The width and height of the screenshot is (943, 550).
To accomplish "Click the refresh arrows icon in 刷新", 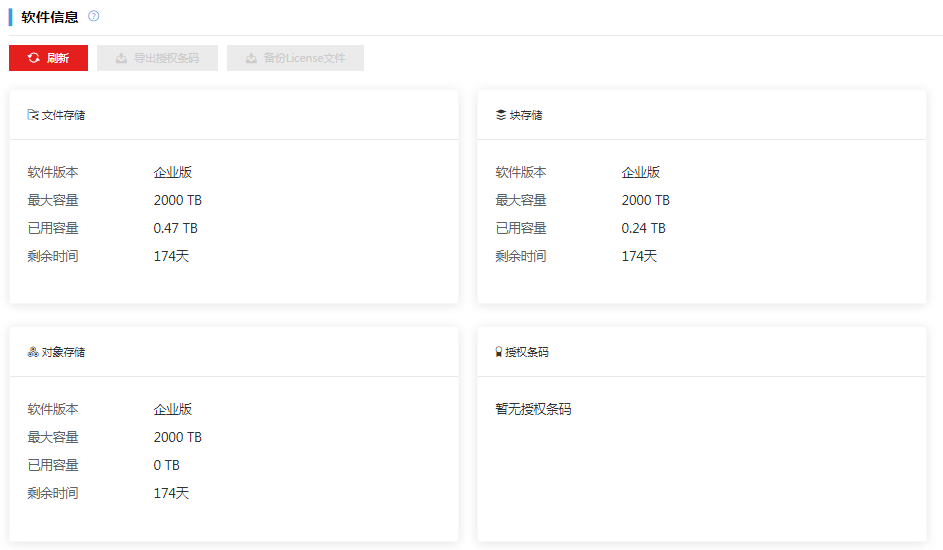I will pos(33,58).
